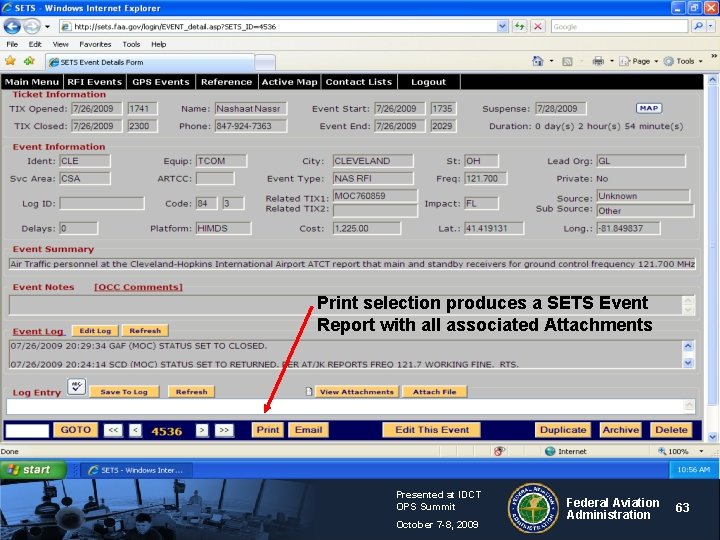The image size is (720, 540).
Task: Click the green Refresh page icon
Action: 519,26
